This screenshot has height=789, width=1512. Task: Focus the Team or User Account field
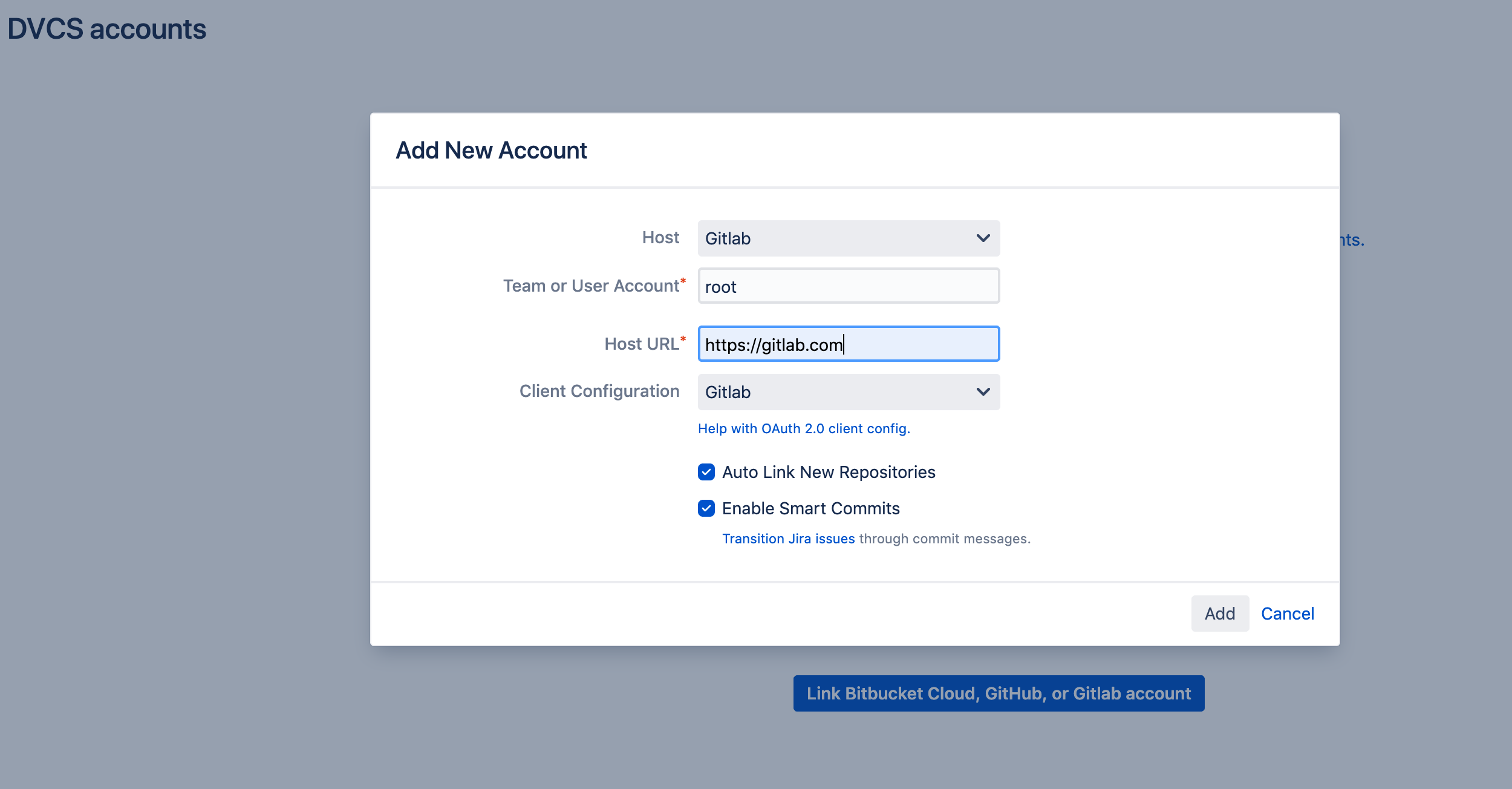click(849, 286)
